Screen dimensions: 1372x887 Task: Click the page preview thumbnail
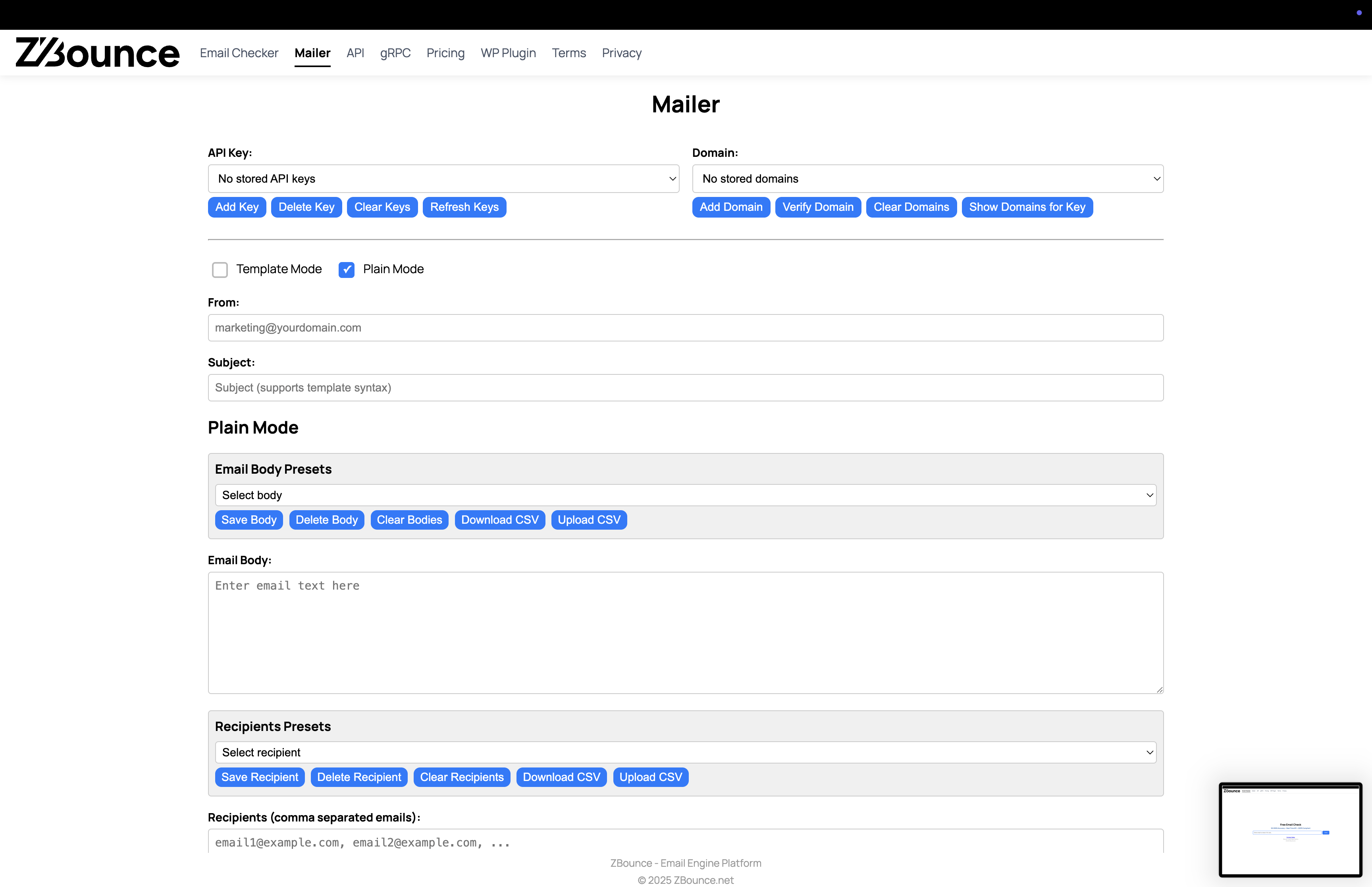1290,829
